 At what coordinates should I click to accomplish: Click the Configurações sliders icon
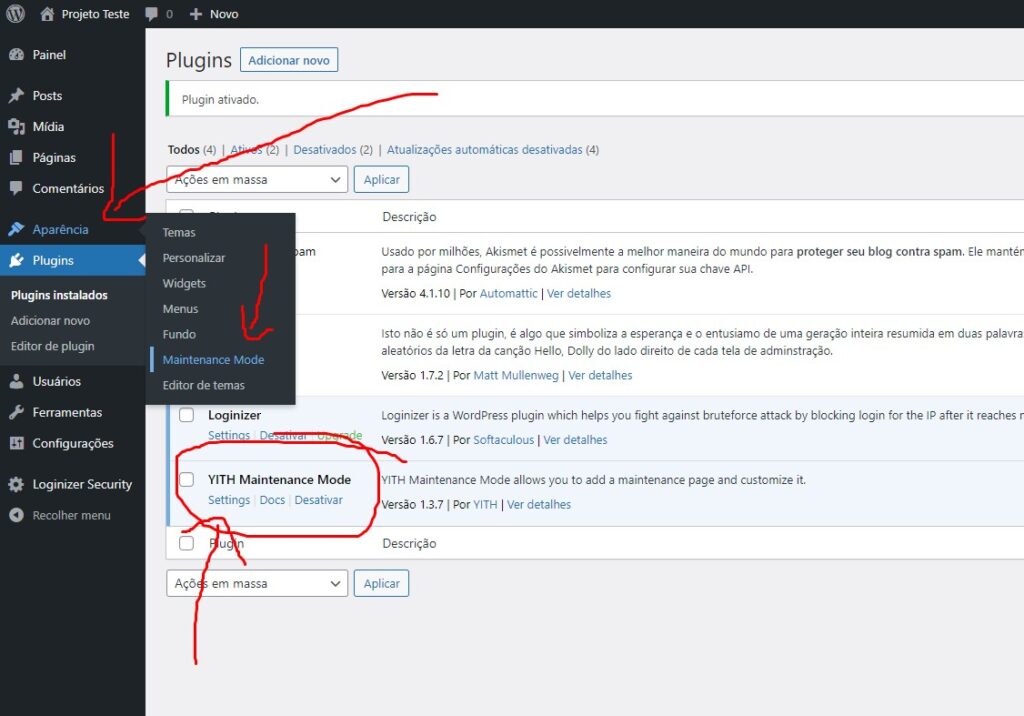[16, 443]
